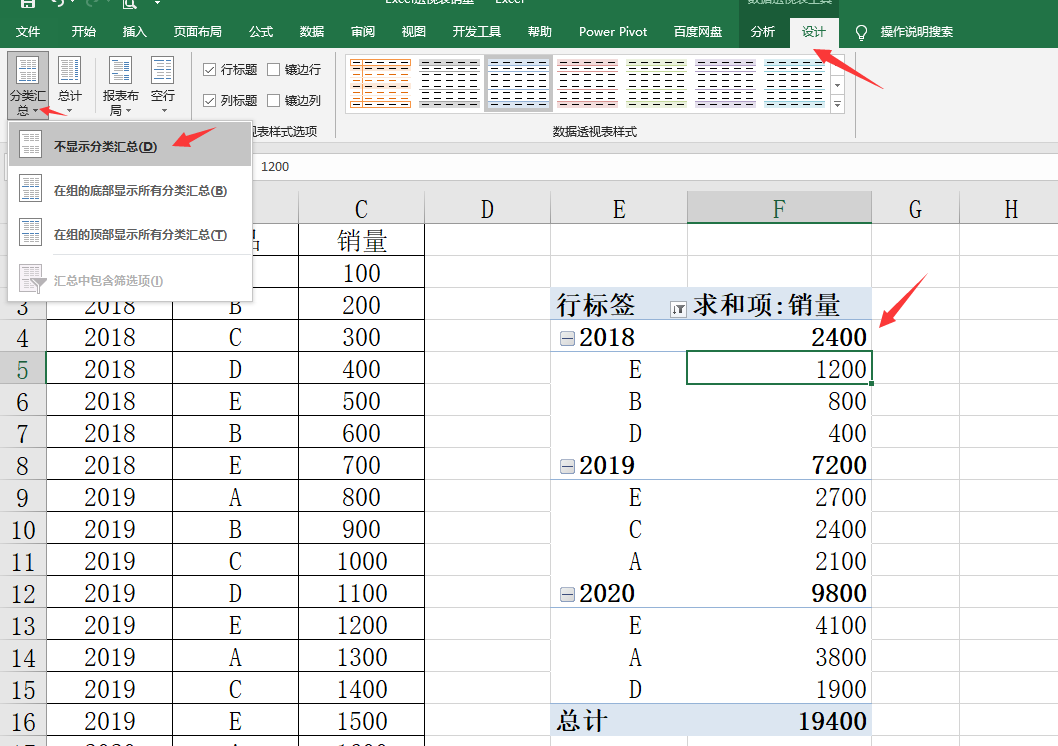Switch to the 帮助 ribbon tab
The width and height of the screenshot is (1058, 746).
(540, 32)
